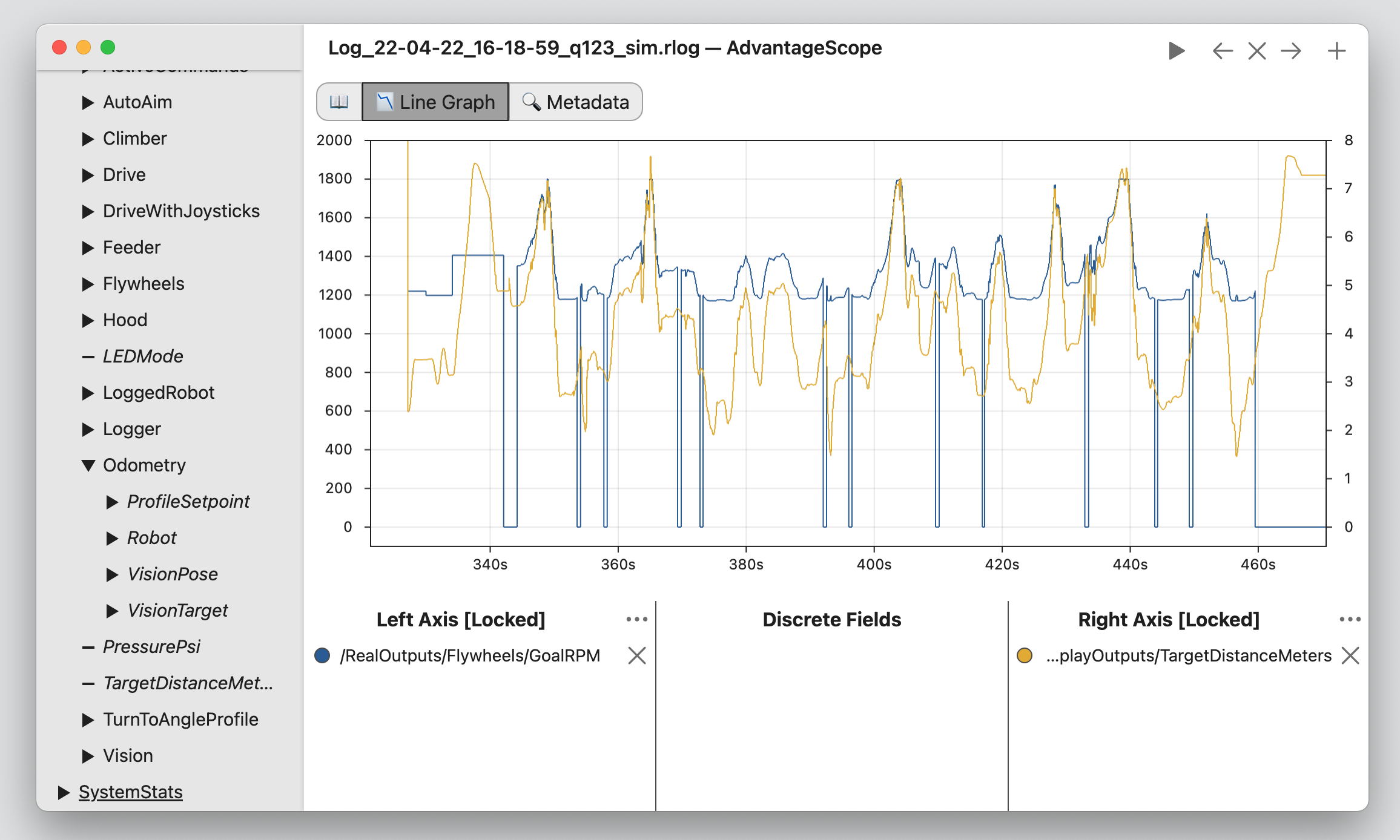Viewport: 1400px width, 840px height.
Task: Move tab right with the right arrow
Action: [x=1291, y=51]
